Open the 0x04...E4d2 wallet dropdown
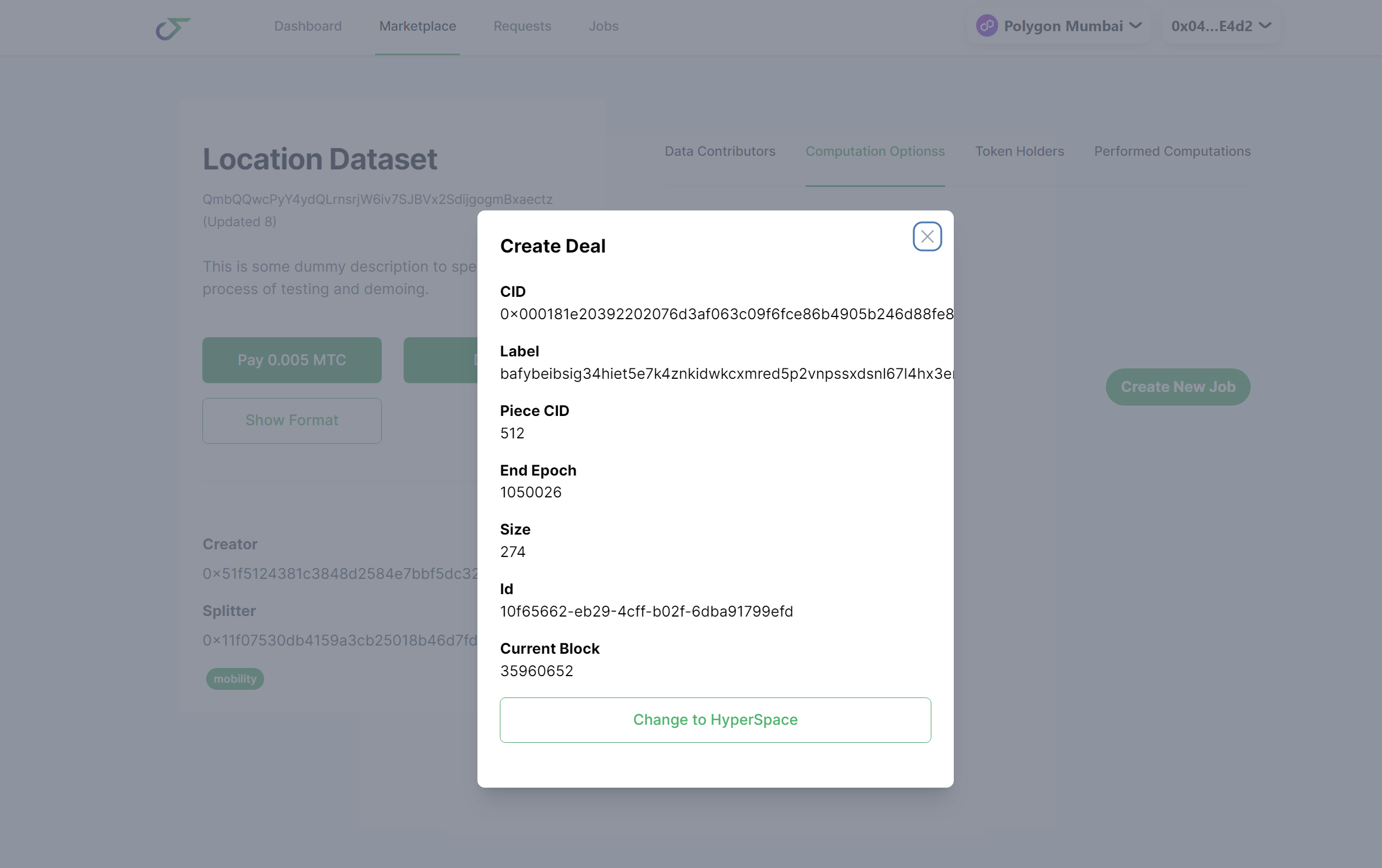The height and width of the screenshot is (868, 1382). pos(1221,26)
